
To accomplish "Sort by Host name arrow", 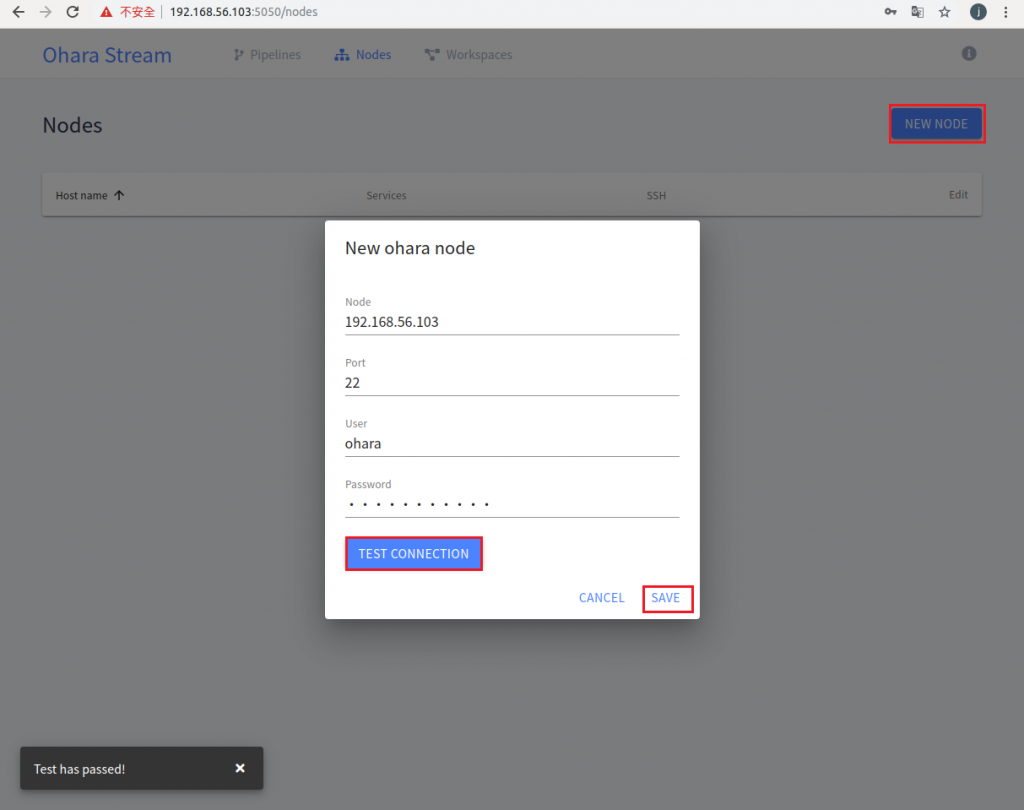I will pos(119,195).
